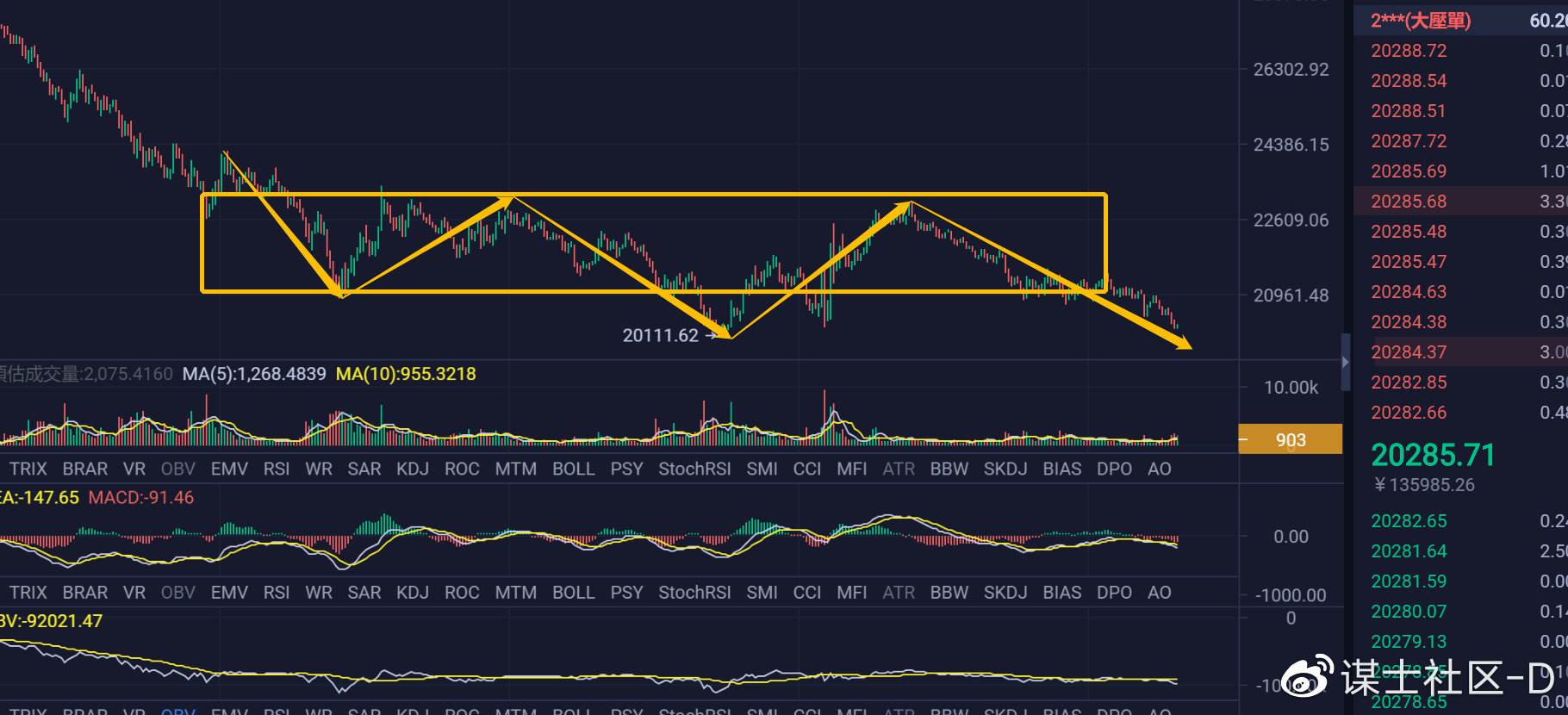1568x715 pixels.
Task: Select BRAR indicator below the volume panel
Action: click(x=85, y=469)
